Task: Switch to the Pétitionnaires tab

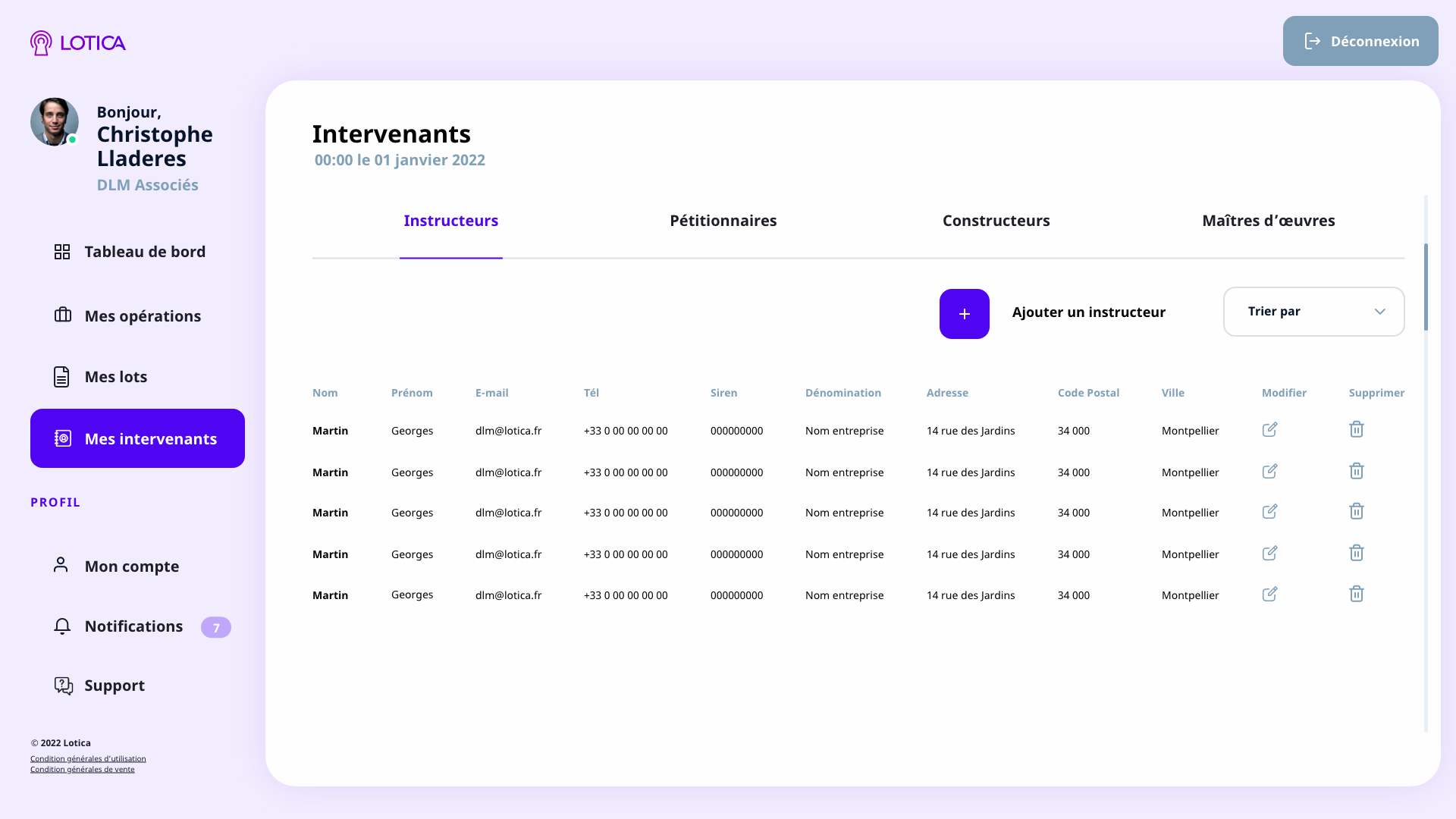Action: pos(723,221)
